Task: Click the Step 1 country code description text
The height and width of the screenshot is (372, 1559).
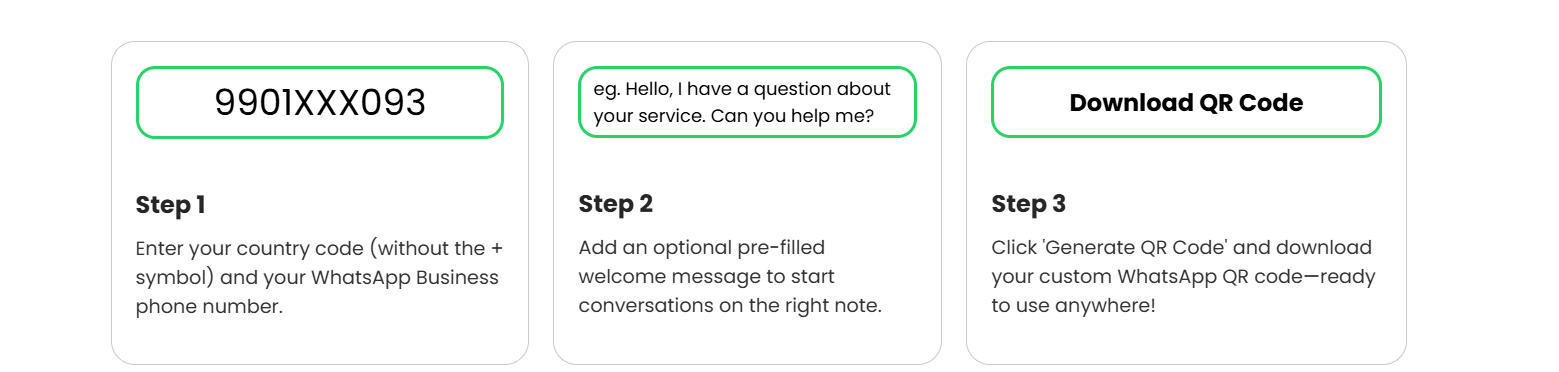Action: coord(318,277)
